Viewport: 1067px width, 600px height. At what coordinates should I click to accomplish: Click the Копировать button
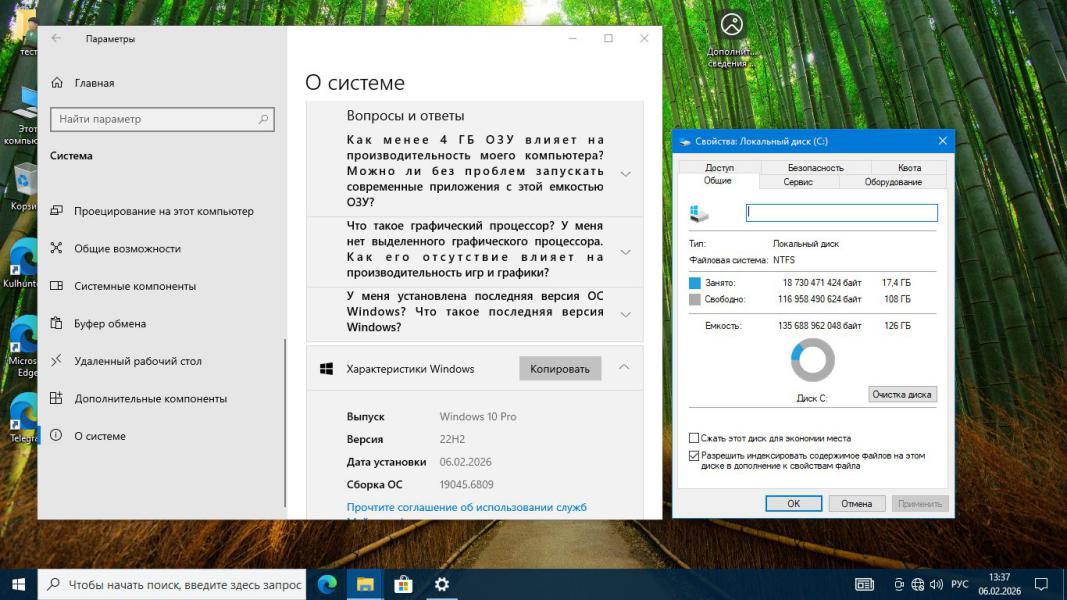click(x=560, y=369)
